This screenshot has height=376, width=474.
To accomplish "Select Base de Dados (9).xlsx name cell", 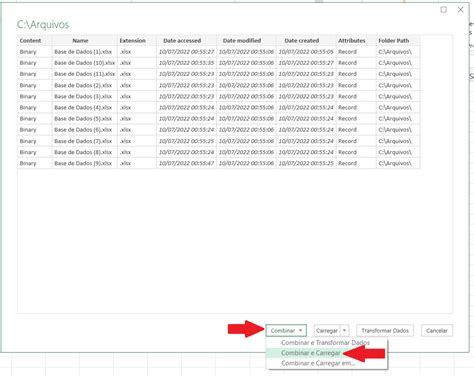I will pos(83,163).
